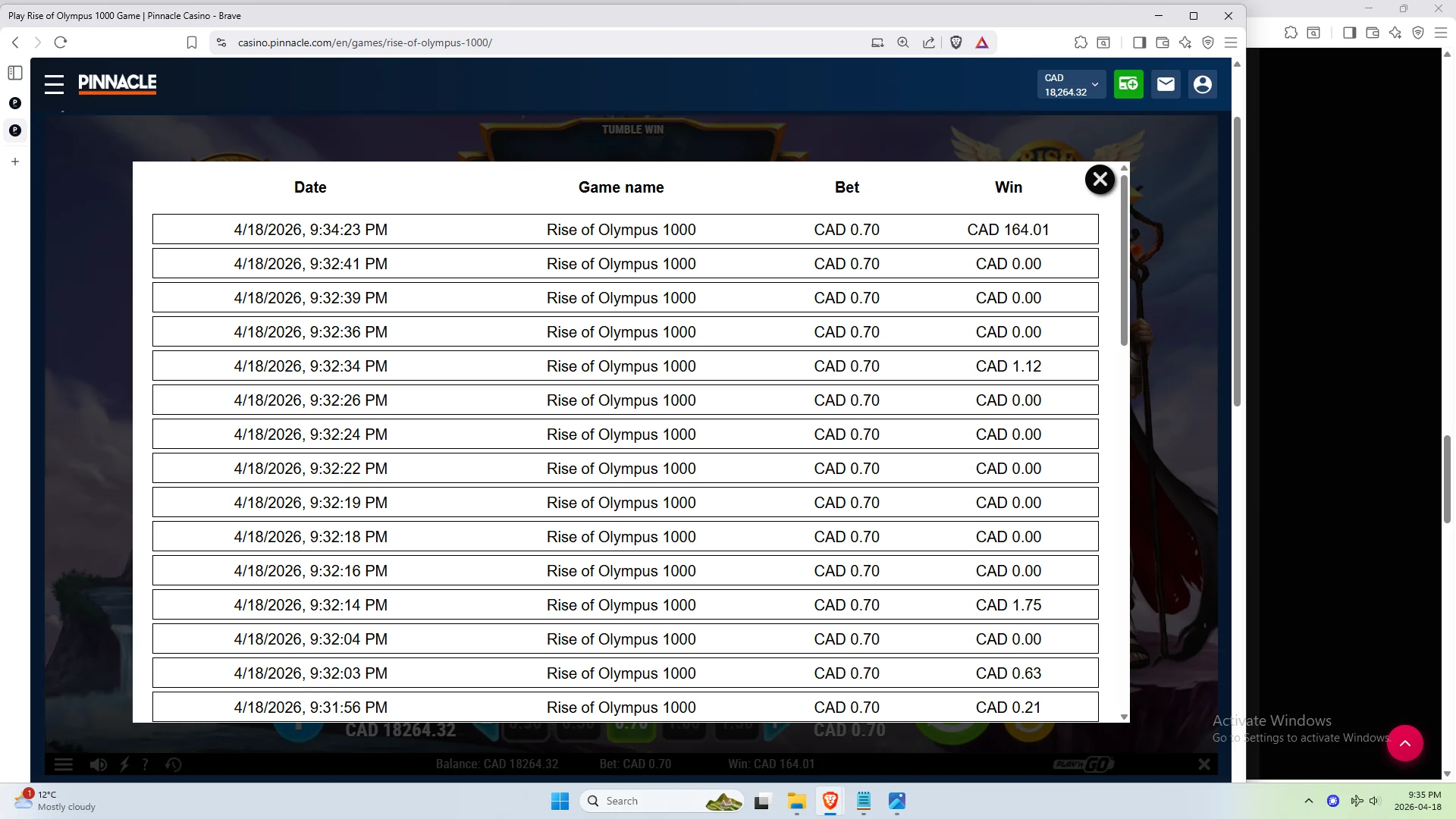Click the taskbar Search box

(661, 801)
